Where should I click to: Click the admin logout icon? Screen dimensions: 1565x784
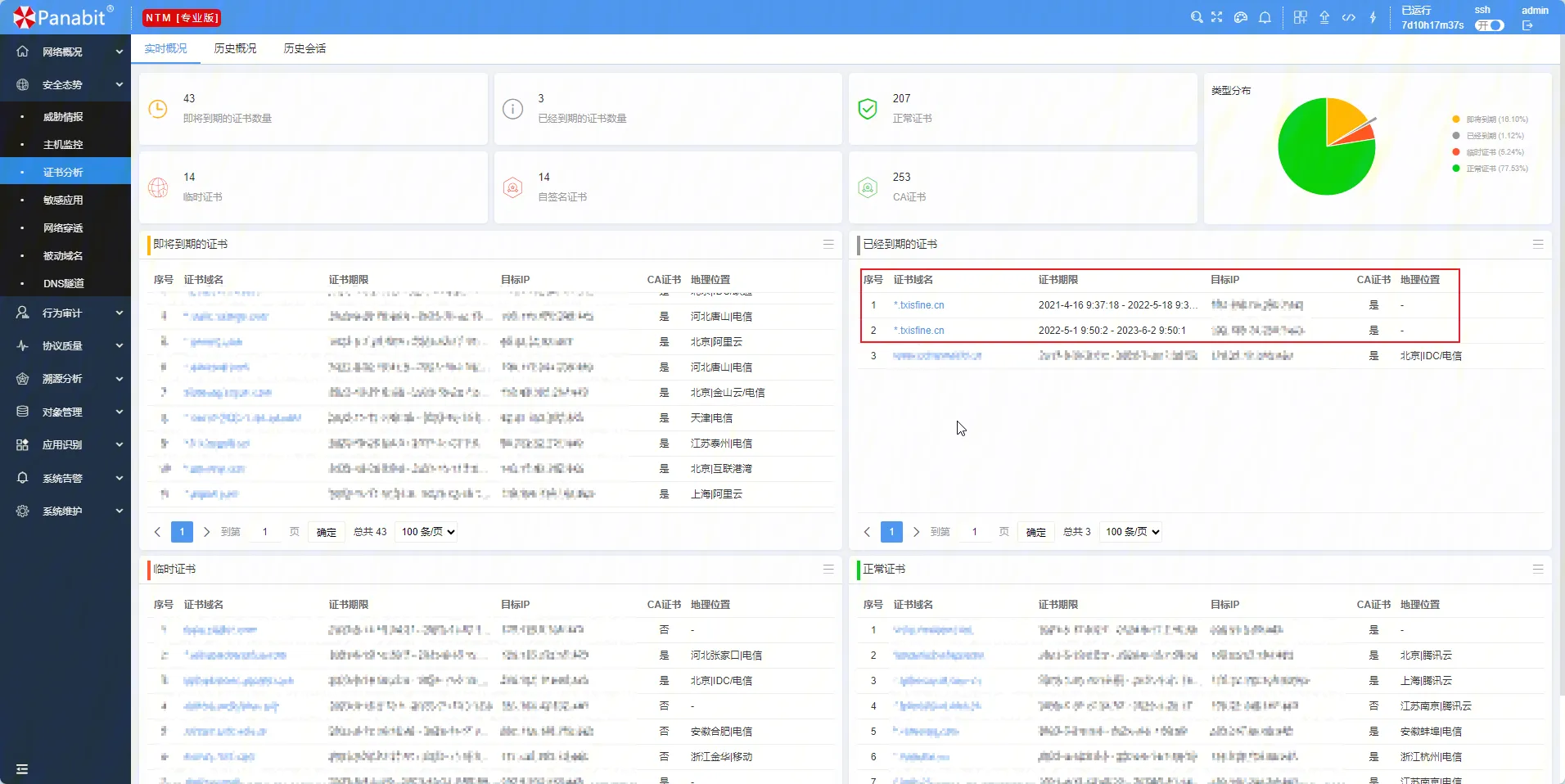pos(1527,25)
